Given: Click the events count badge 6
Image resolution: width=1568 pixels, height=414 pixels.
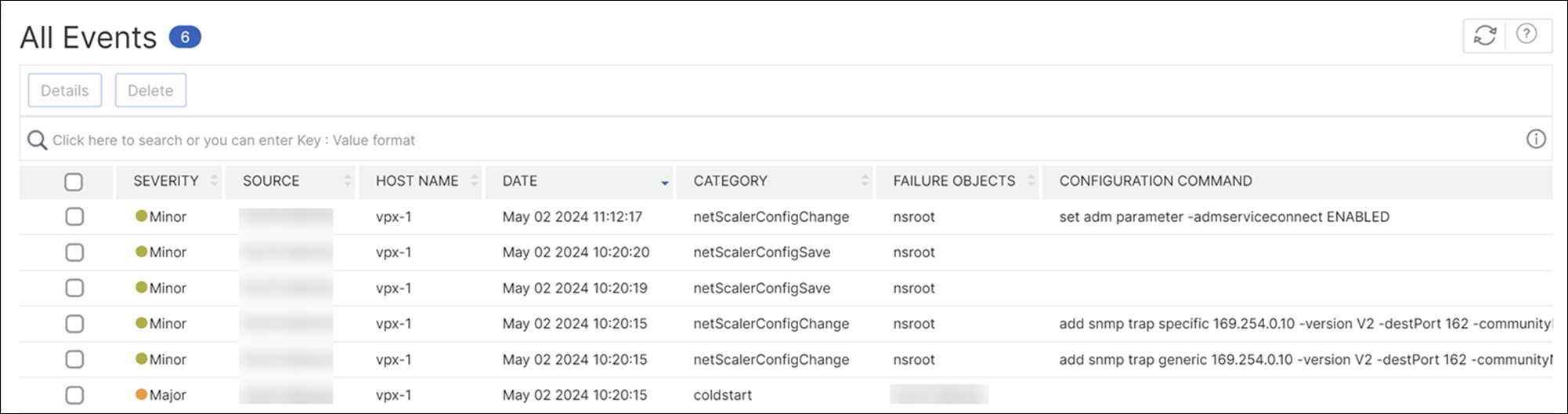Looking at the screenshot, I should click(185, 37).
